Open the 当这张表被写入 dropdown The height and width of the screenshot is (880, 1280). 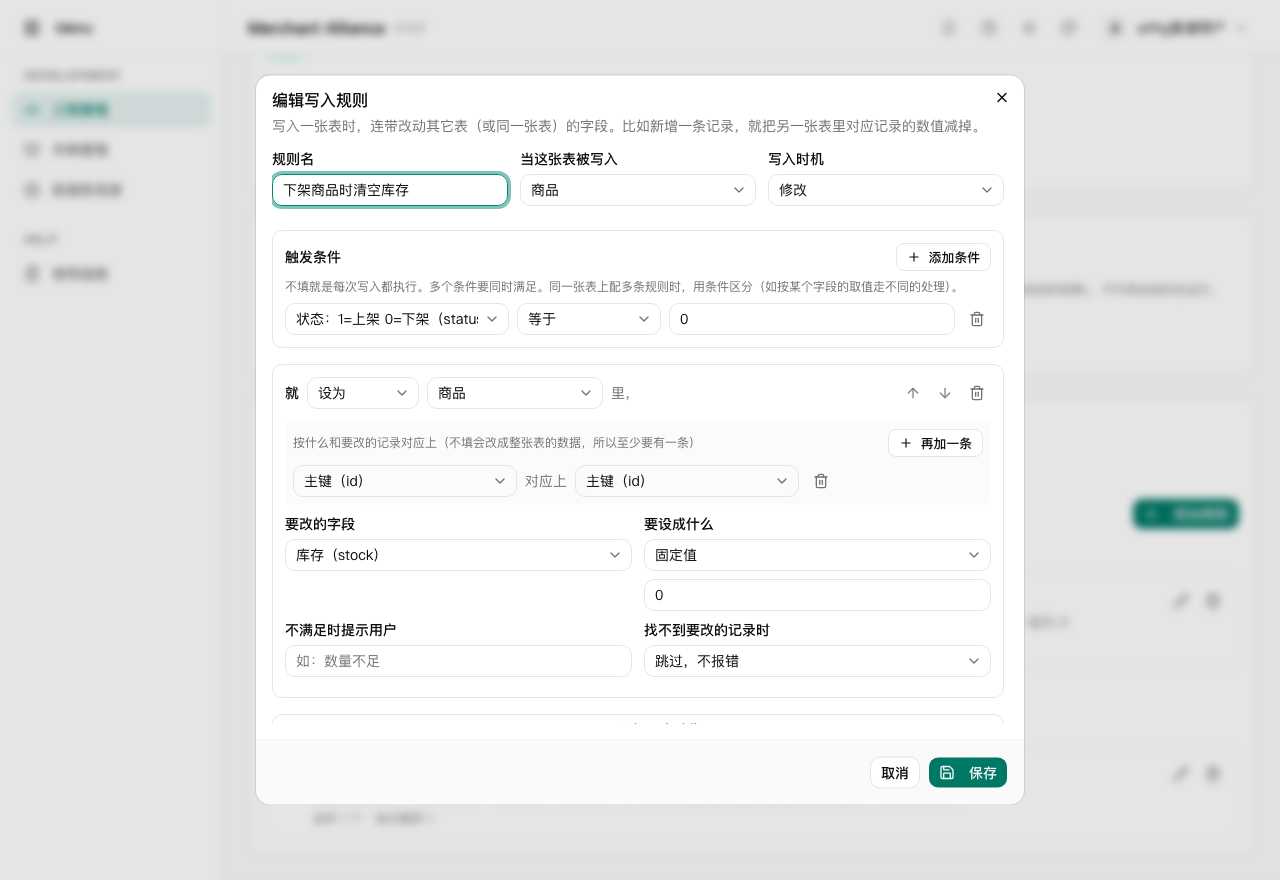tap(638, 190)
